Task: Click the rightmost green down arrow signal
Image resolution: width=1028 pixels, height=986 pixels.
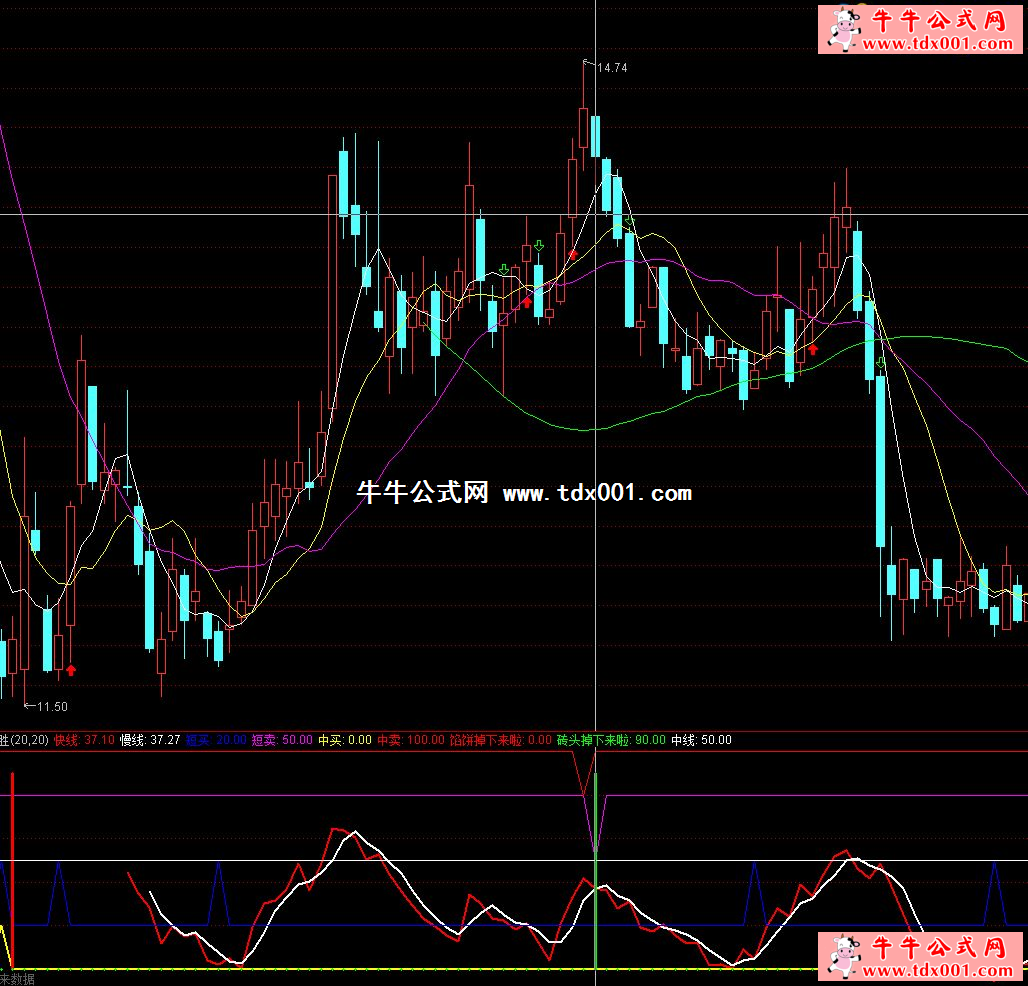Action: pos(880,362)
